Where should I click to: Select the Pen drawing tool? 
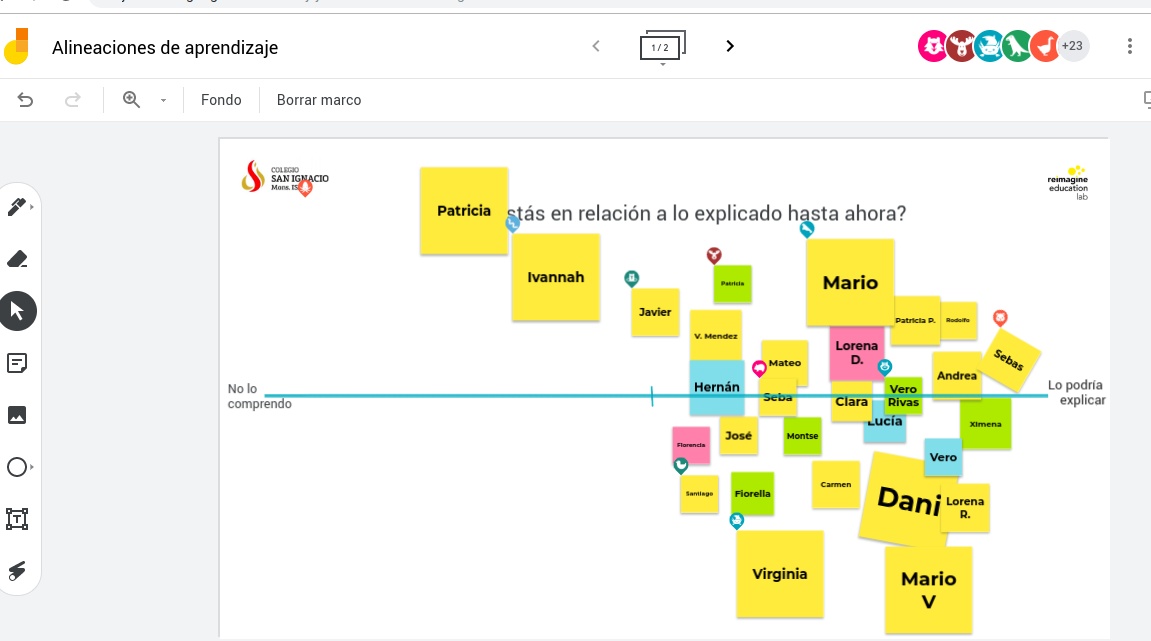[17, 207]
